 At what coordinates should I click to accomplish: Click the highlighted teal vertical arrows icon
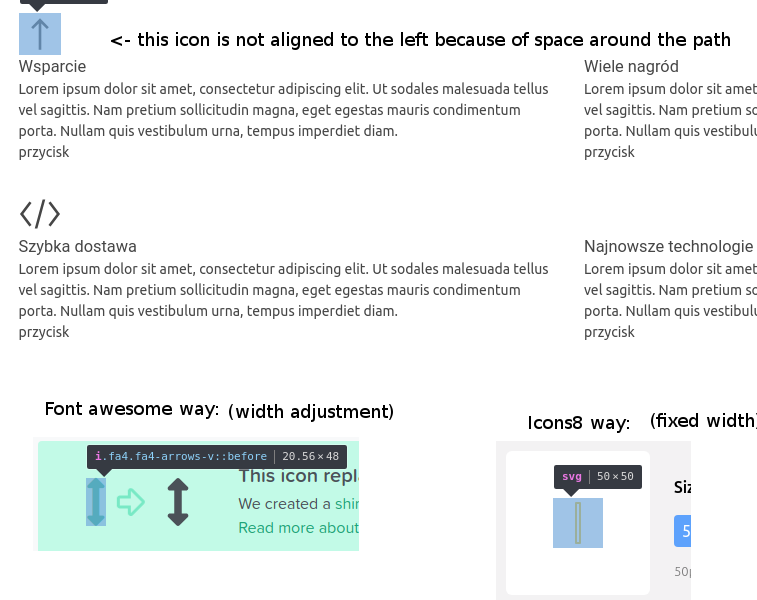click(x=96, y=502)
